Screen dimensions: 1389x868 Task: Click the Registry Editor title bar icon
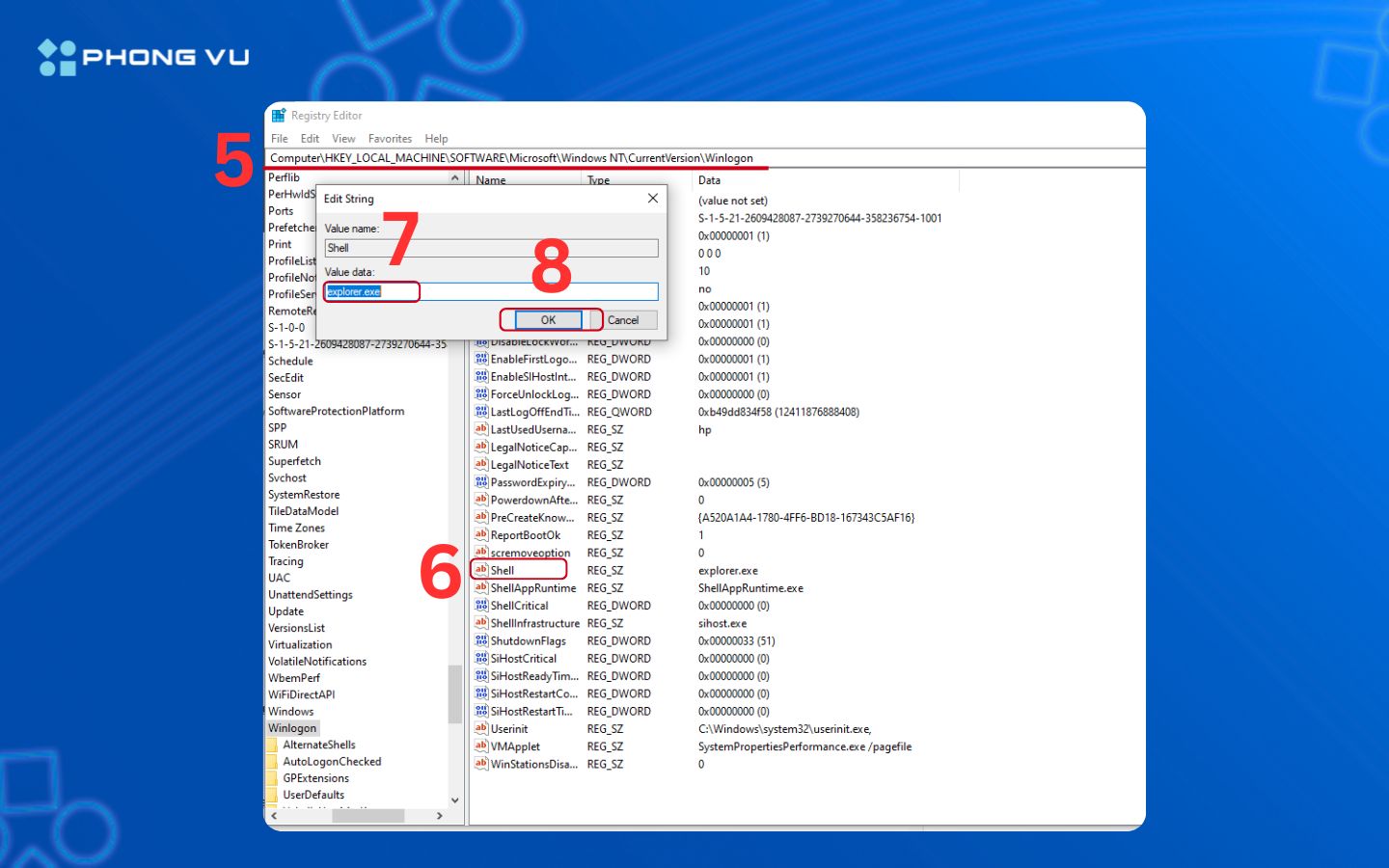pyautogui.click(x=279, y=116)
